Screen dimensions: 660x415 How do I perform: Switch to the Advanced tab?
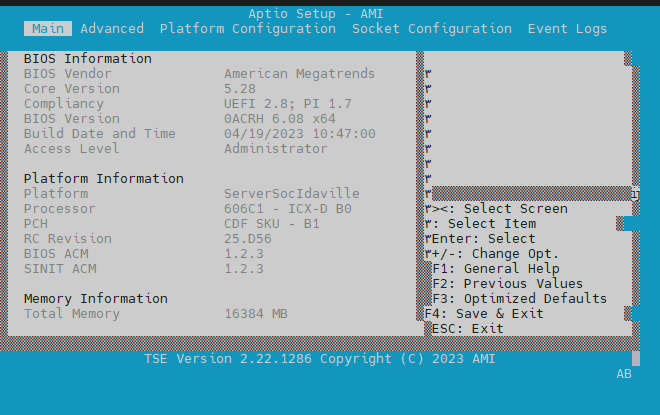[x=111, y=29]
